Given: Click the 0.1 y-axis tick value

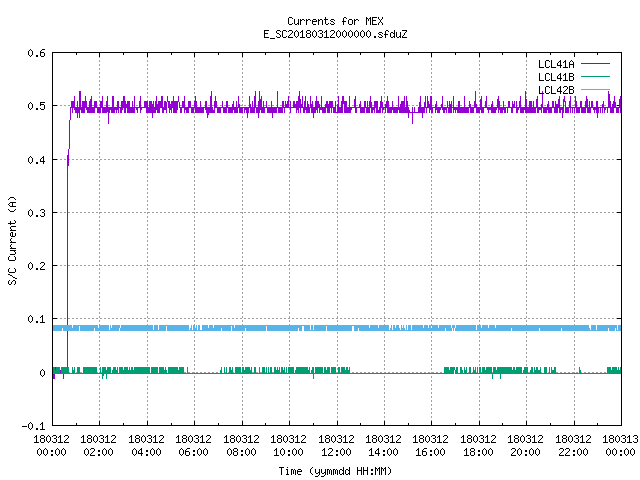Looking at the screenshot, I should pyautogui.click(x=36, y=319).
